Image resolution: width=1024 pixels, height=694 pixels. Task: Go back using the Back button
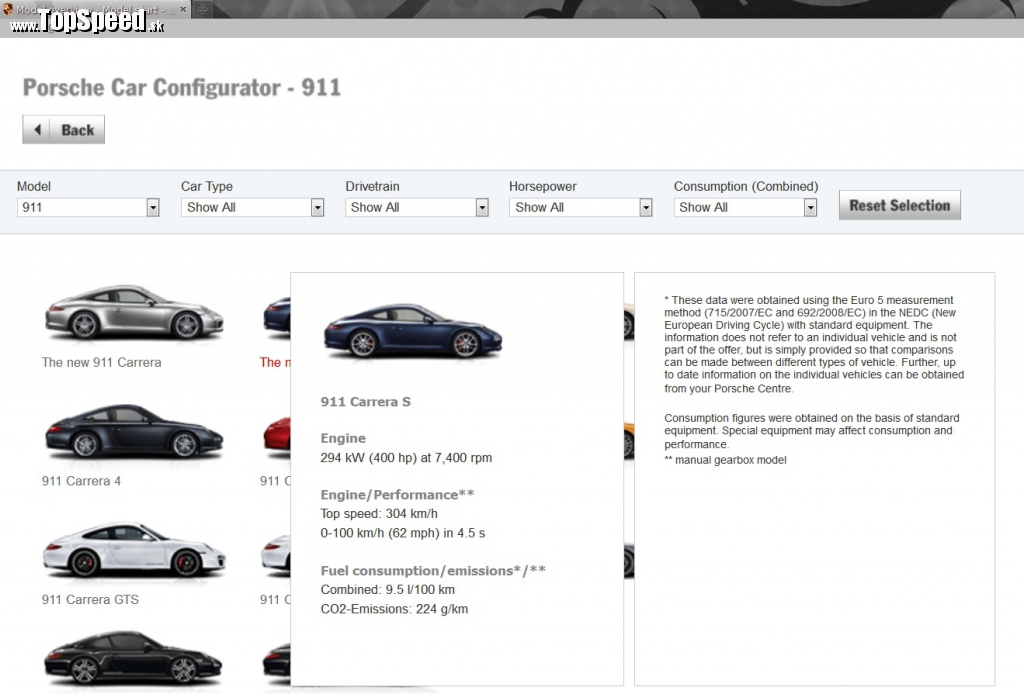pyautogui.click(x=63, y=130)
